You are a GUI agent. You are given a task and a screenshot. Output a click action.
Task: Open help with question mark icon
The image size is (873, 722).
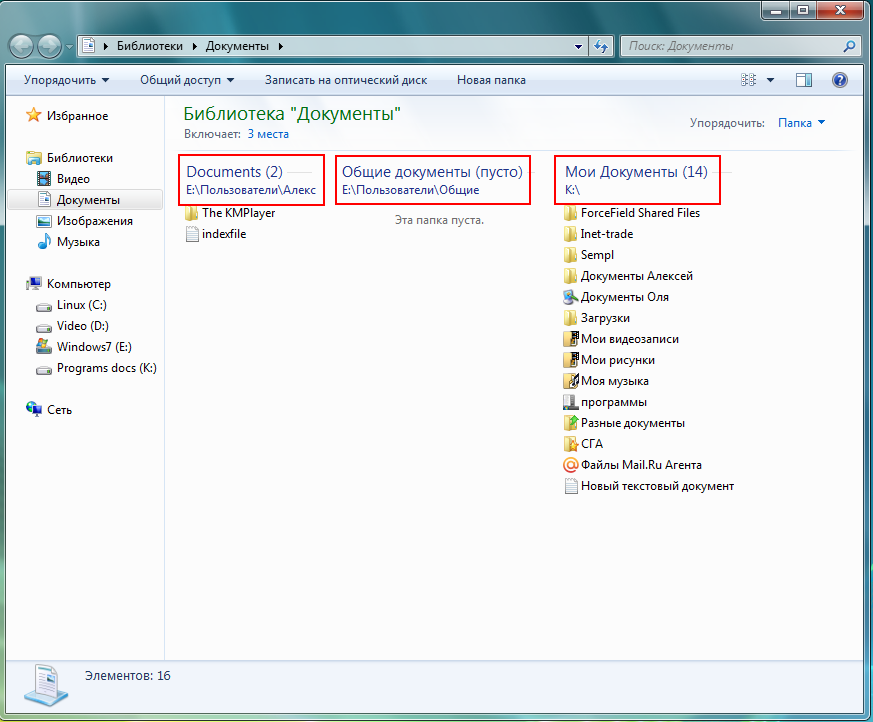[840, 80]
